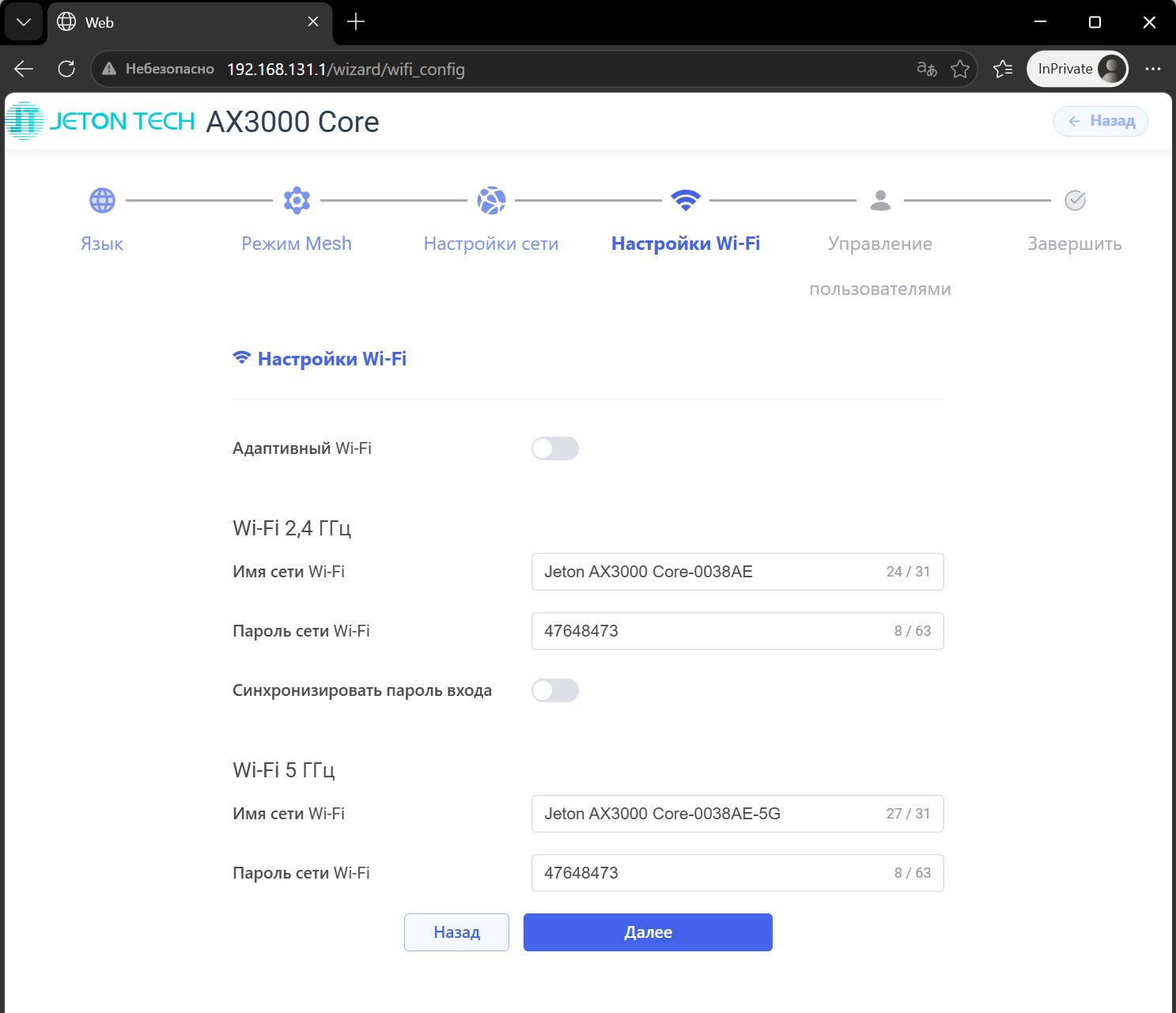Open browser settings and more menu

[1153, 69]
